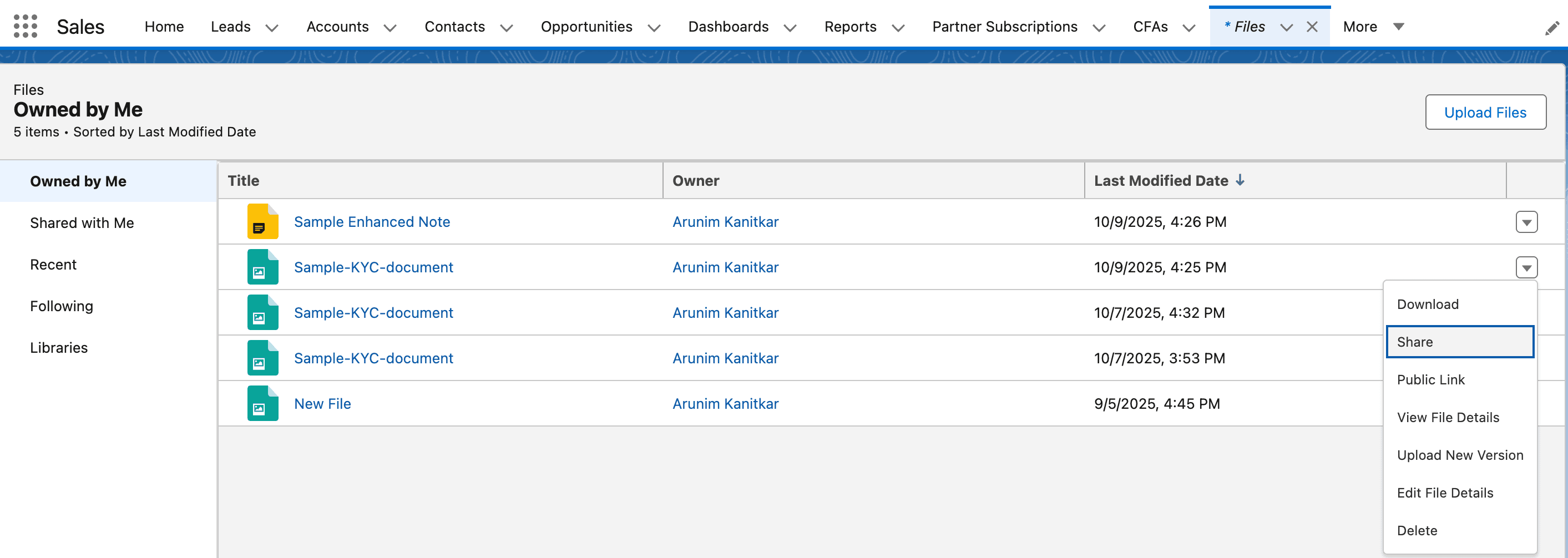Select Public Link menu option
Screen dimensions: 1568x558
click(x=1430, y=380)
